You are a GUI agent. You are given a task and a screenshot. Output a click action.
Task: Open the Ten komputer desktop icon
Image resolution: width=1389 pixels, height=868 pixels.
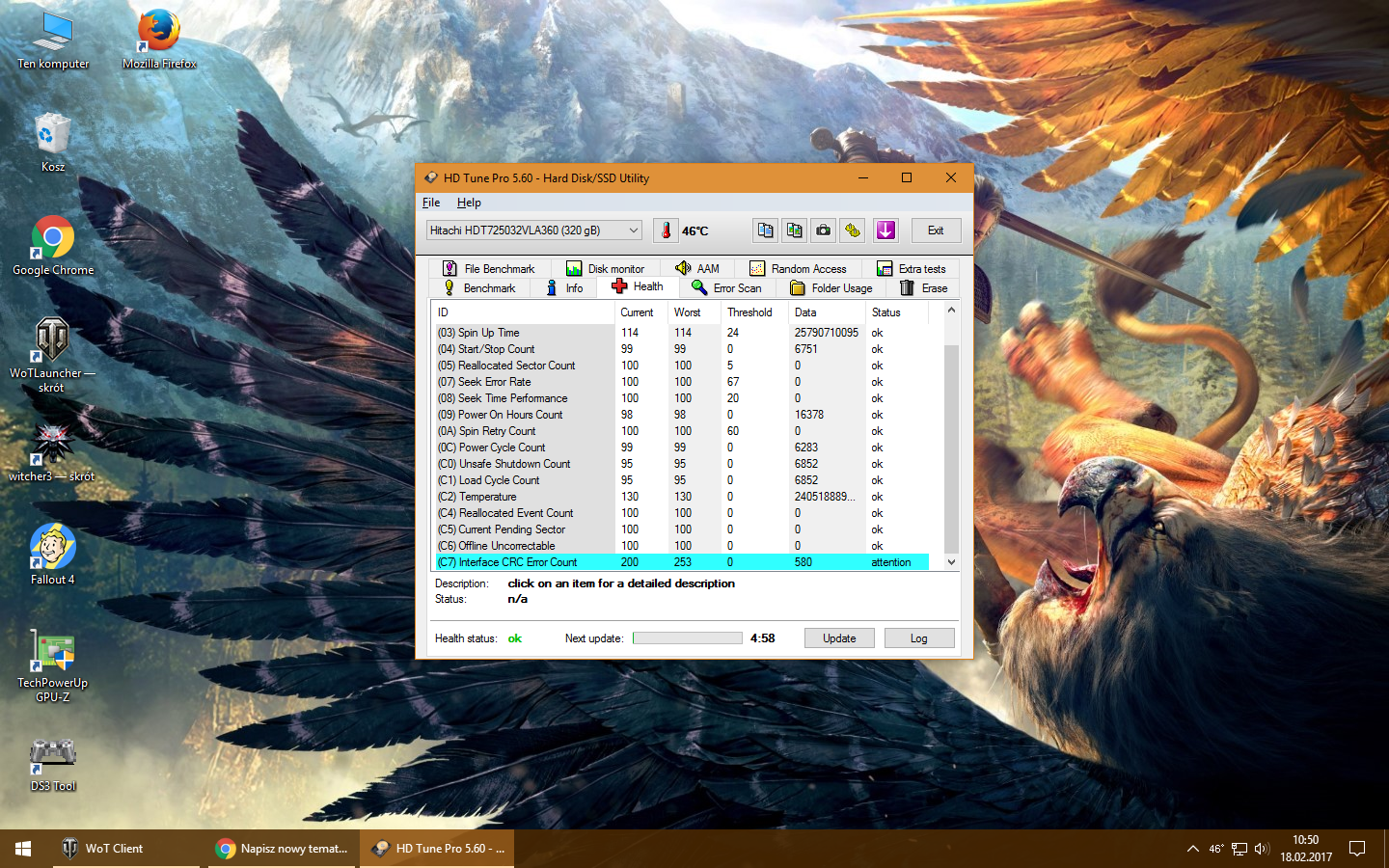click(x=53, y=41)
